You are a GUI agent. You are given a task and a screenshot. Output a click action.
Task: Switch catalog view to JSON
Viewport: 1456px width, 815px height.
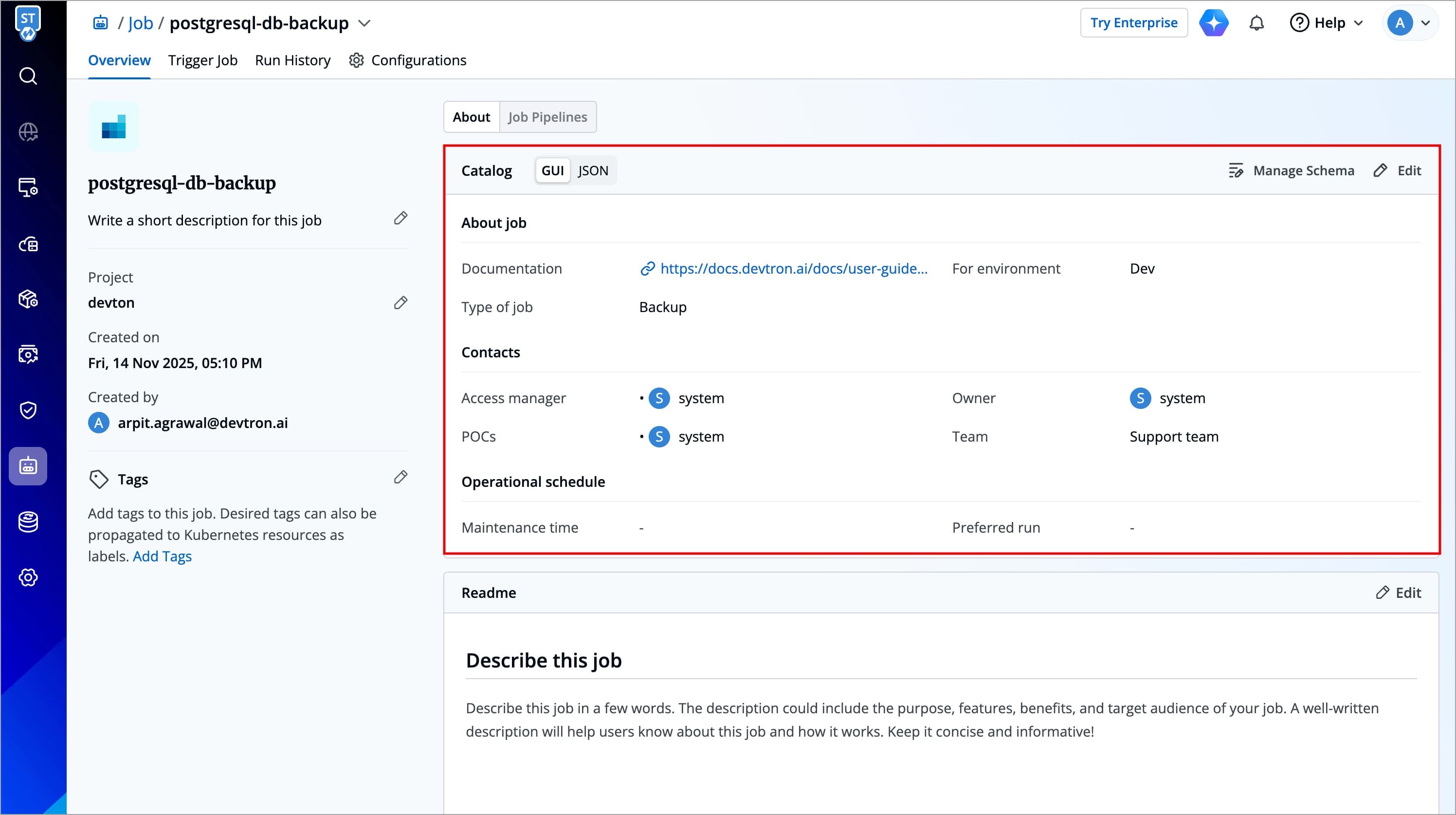click(593, 171)
